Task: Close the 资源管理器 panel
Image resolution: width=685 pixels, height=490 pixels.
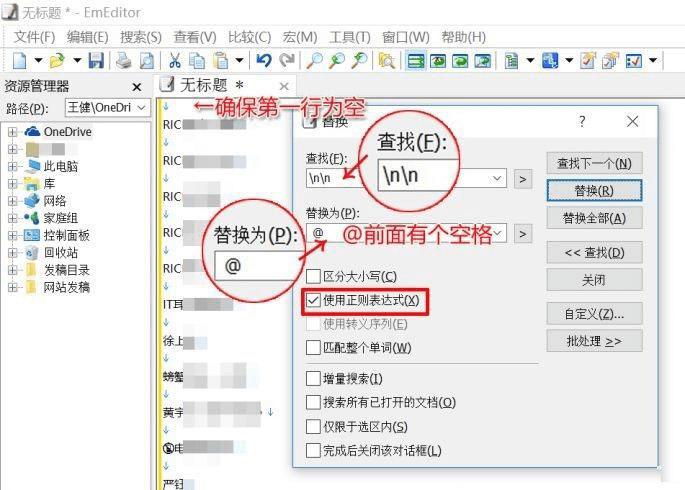Action: coord(137,87)
